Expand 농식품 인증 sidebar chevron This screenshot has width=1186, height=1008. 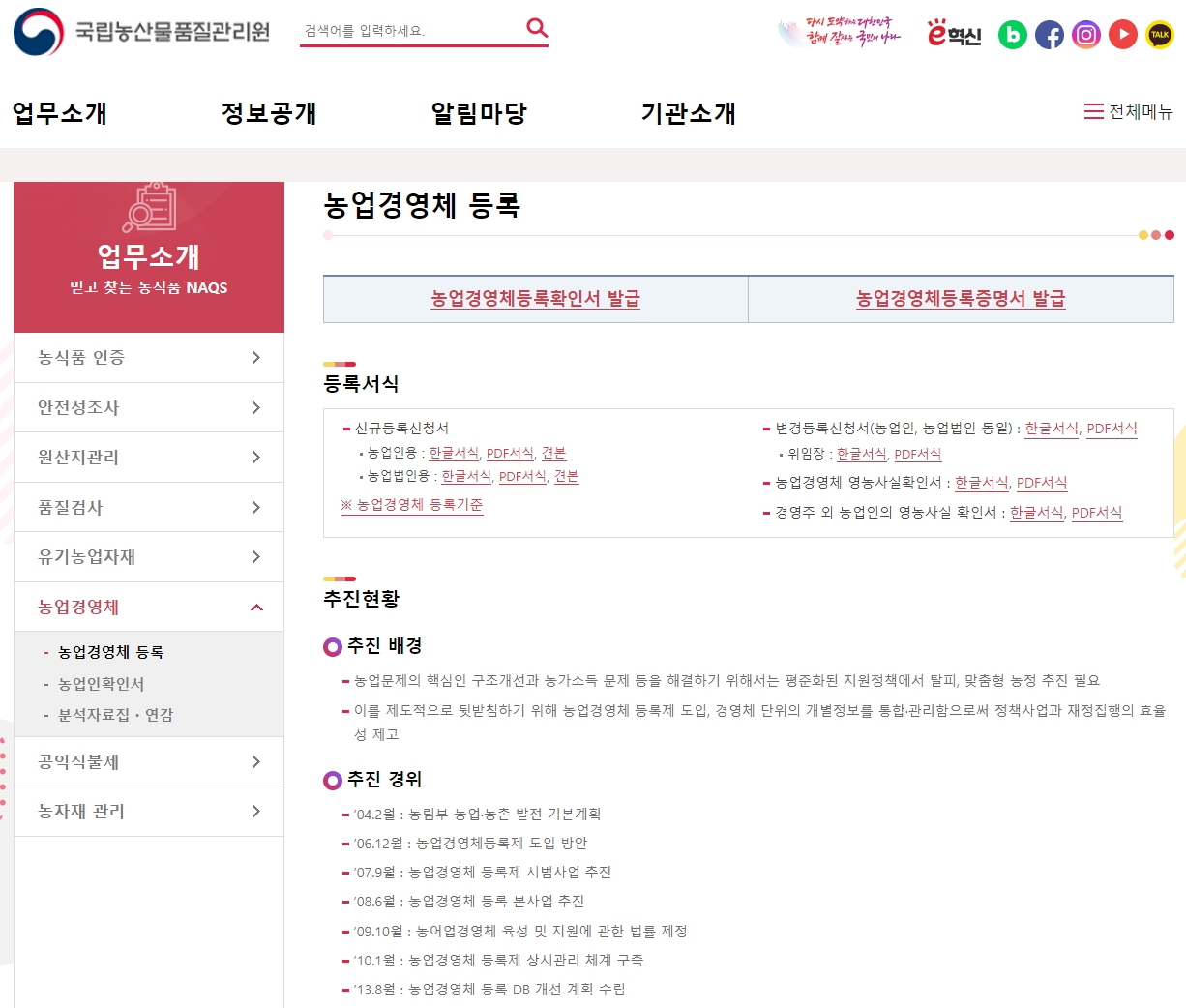[x=256, y=358]
